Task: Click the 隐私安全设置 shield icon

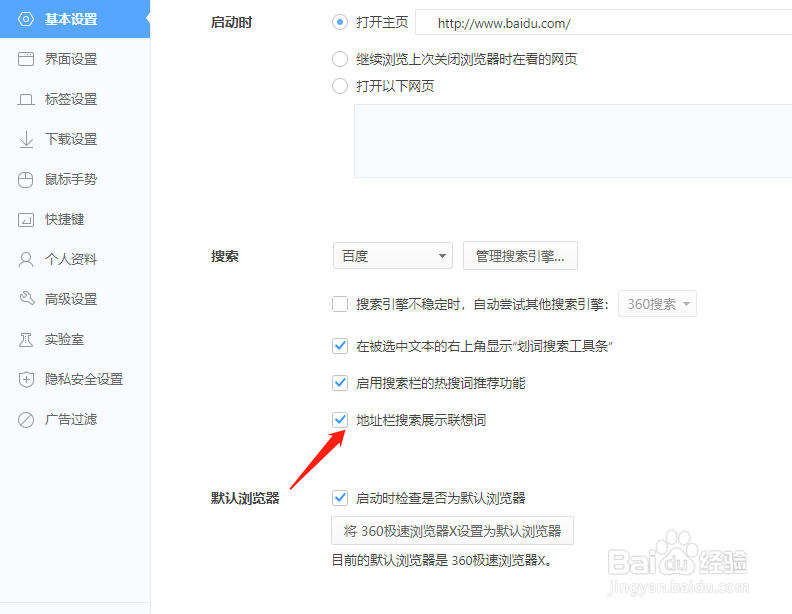Action: point(26,380)
